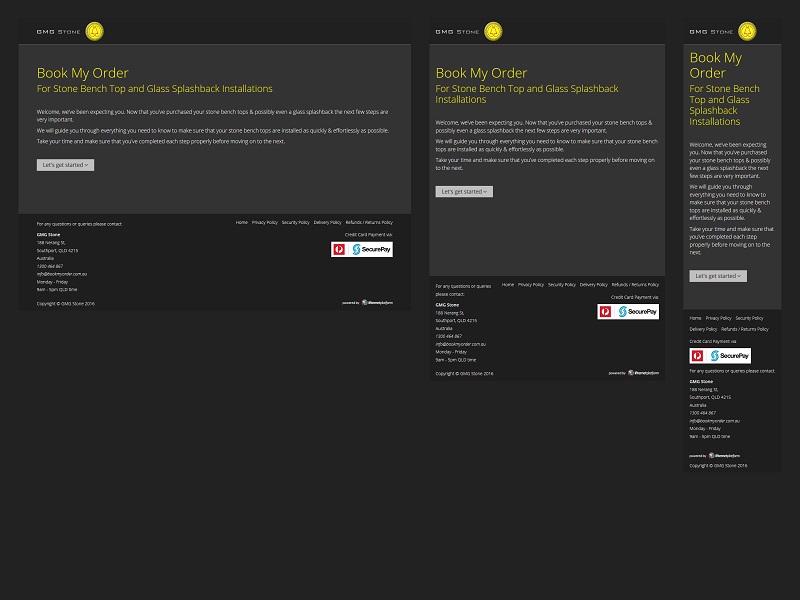
Task: Open Security Policy link in the desktop footer
Action: 295,222
